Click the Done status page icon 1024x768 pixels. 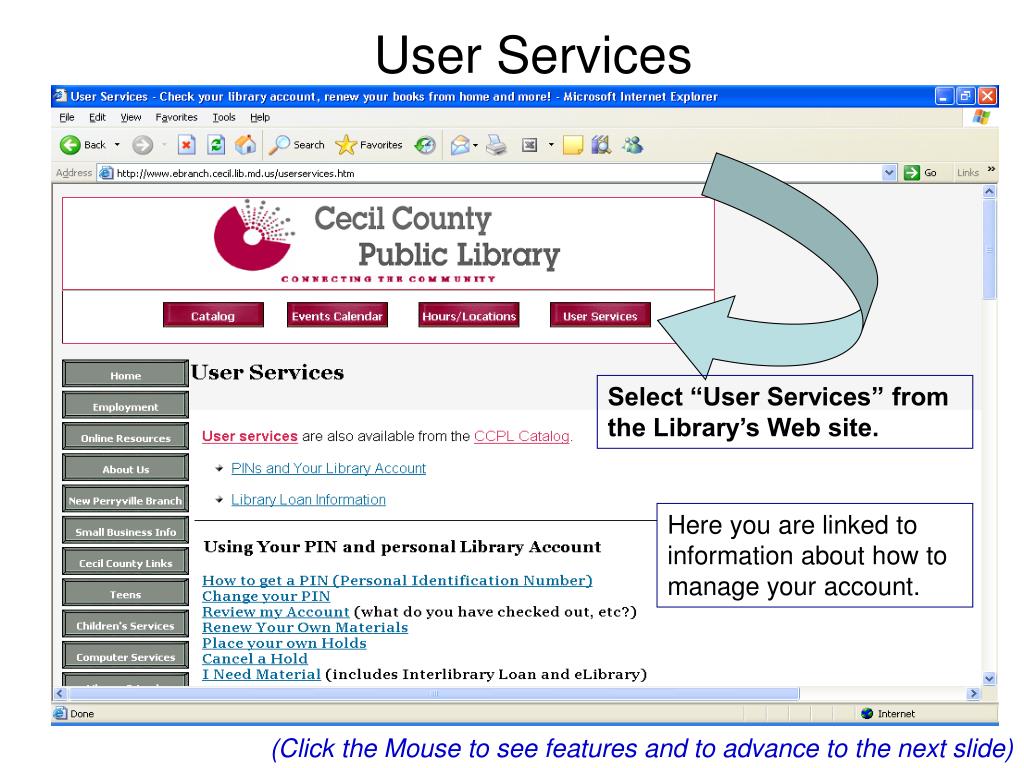point(60,713)
